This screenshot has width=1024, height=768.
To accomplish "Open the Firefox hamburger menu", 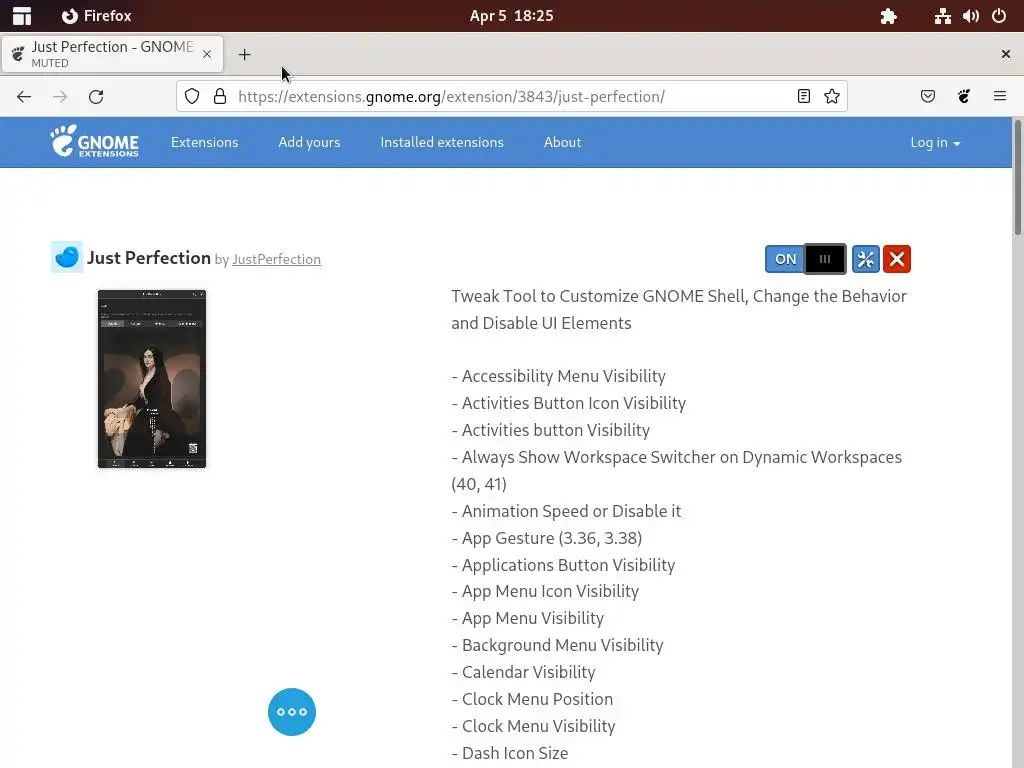I will [x=1000, y=97].
